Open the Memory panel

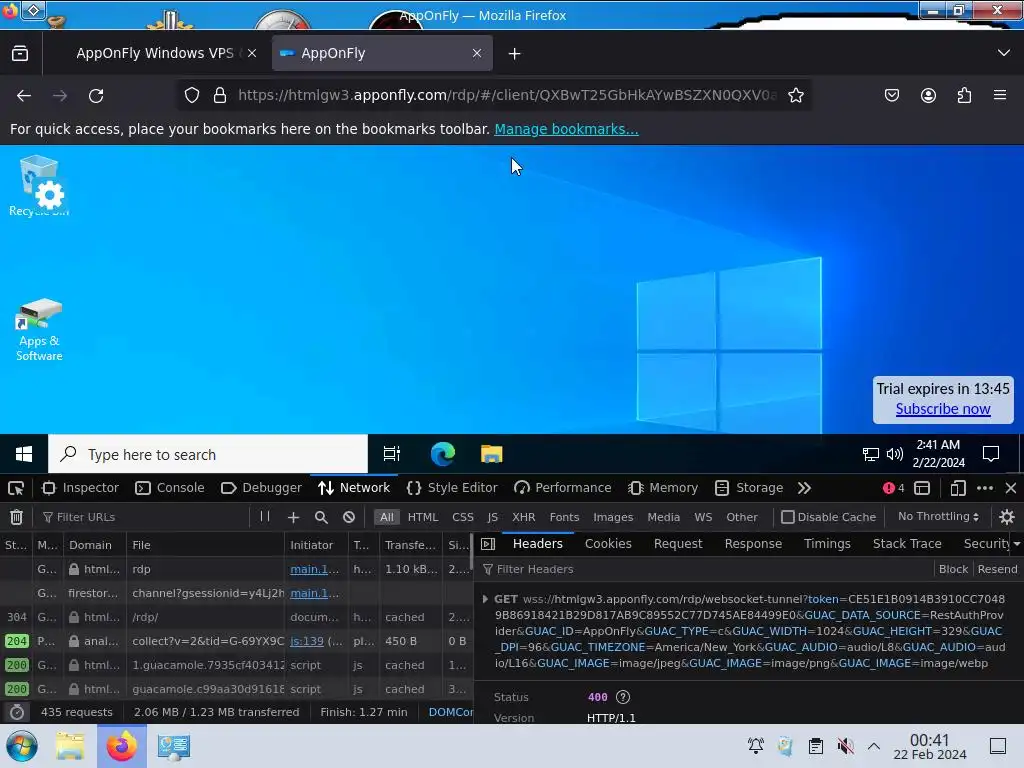click(x=663, y=488)
